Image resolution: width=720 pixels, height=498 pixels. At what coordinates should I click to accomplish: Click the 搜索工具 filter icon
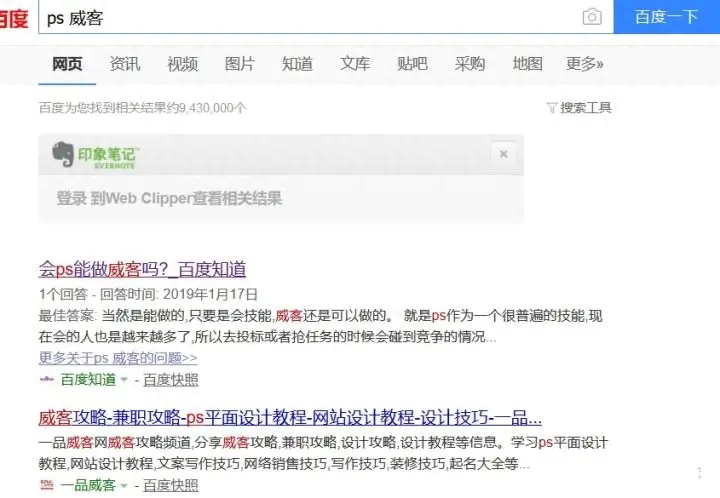(x=551, y=108)
